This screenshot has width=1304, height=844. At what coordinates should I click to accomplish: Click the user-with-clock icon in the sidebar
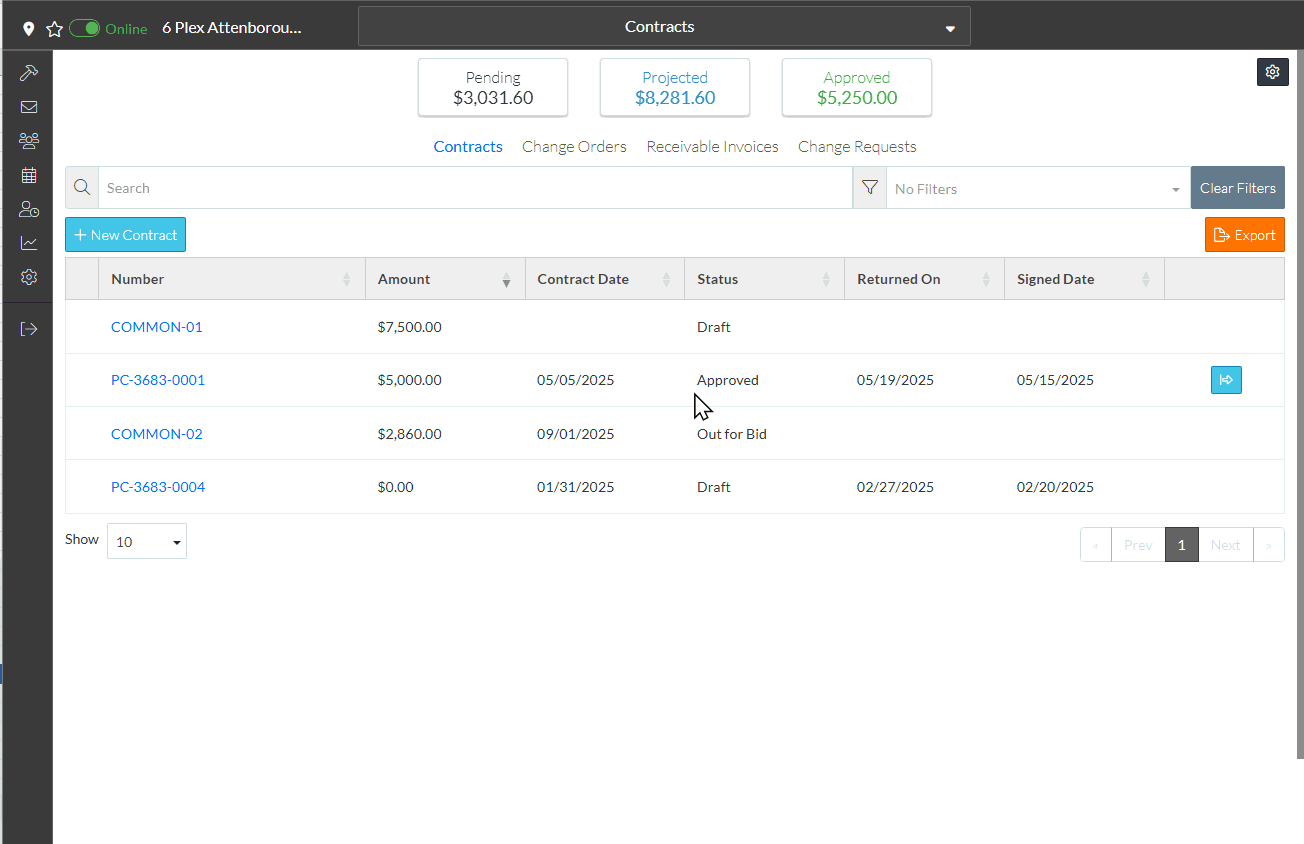click(29, 209)
